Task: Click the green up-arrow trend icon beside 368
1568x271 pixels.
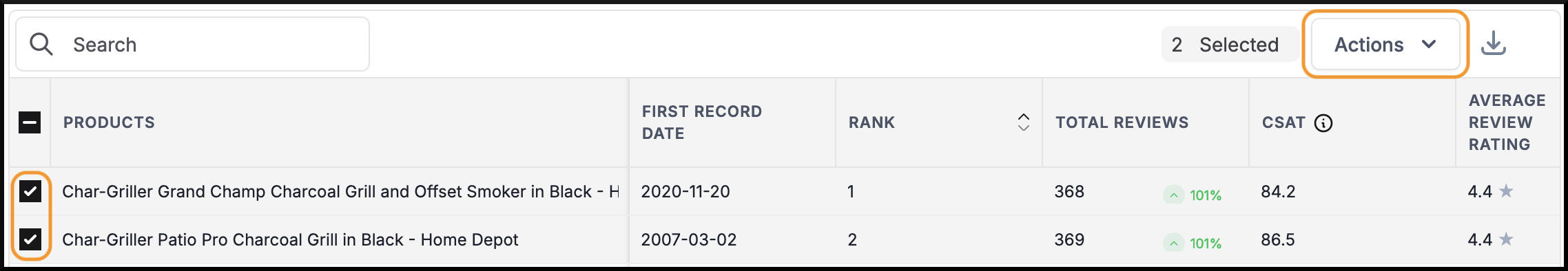Action: tap(1173, 195)
